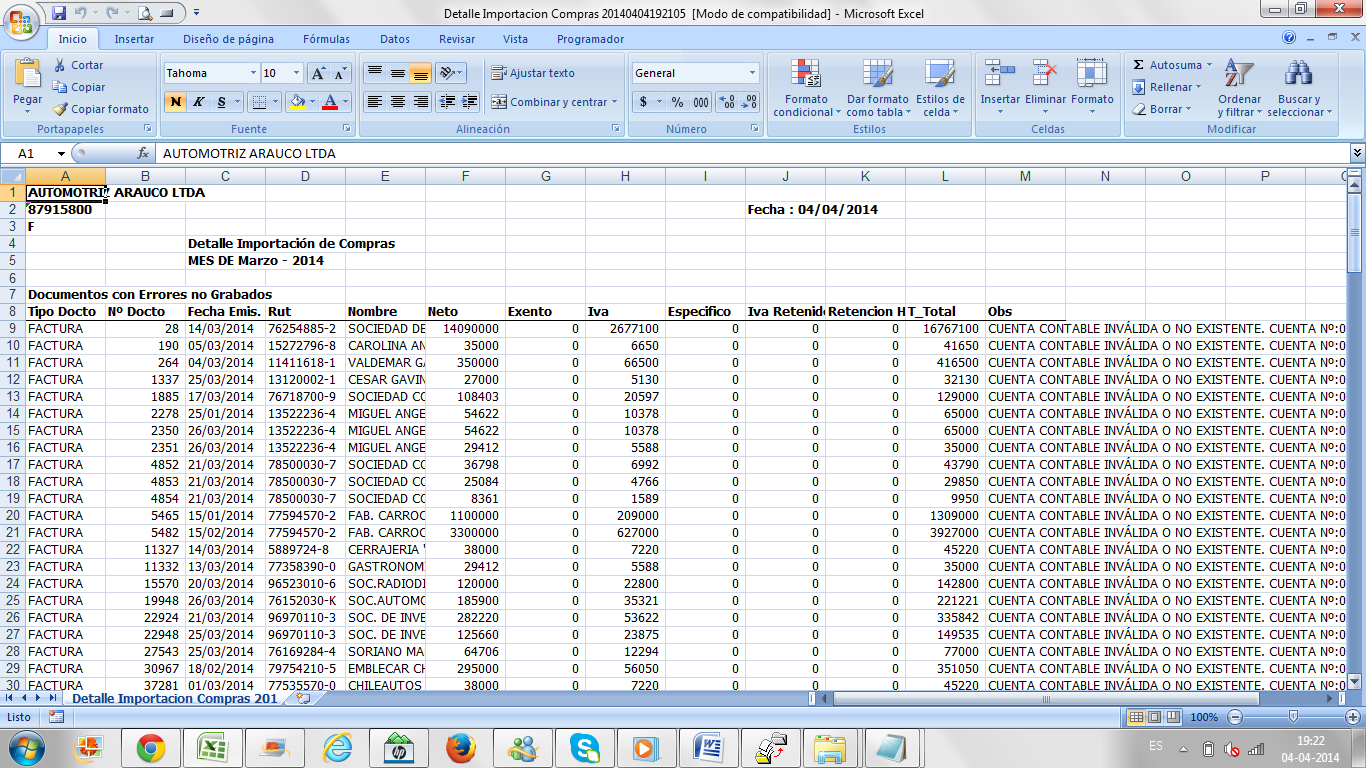Click vertical scrollbar down arrow
The height and width of the screenshot is (768, 1366).
point(1356,680)
